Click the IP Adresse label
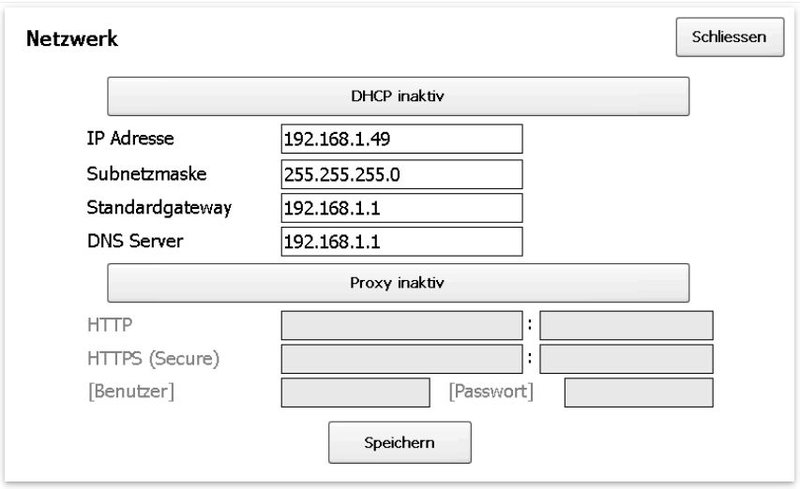Screen dimensions: 800x489 [130, 138]
